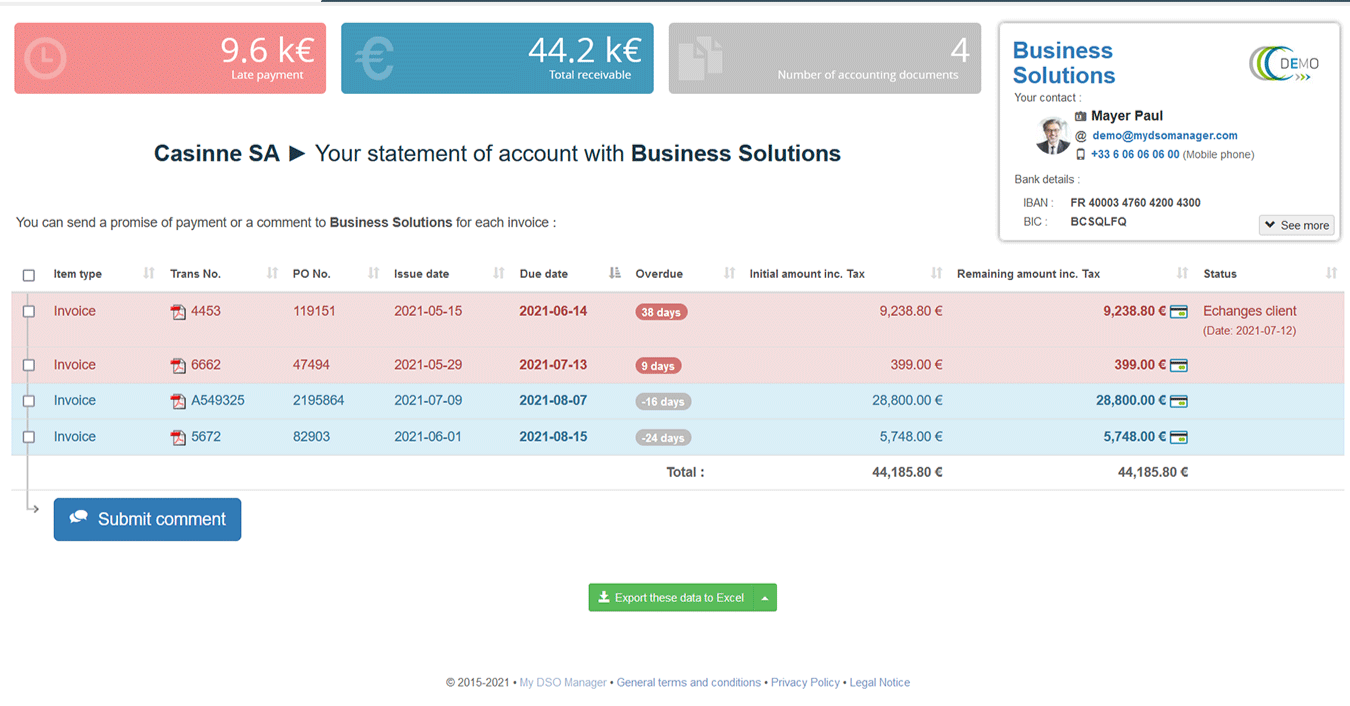Click the demo@mydsomanager.com email link
The width and height of the screenshot is (1350, 706).
click(x=1164, y=135)
